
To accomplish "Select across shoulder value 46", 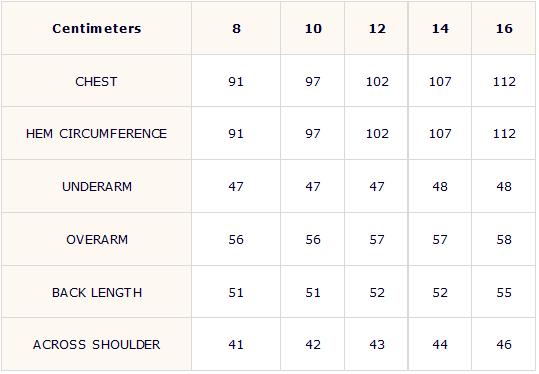I will click(504, 344).
